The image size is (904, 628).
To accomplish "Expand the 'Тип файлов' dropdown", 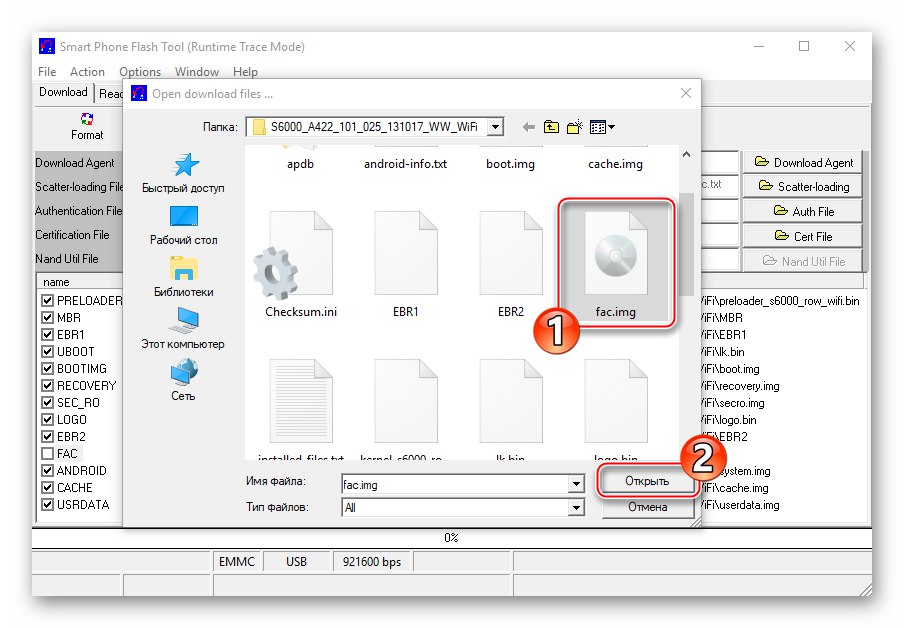I will [578, 507].
